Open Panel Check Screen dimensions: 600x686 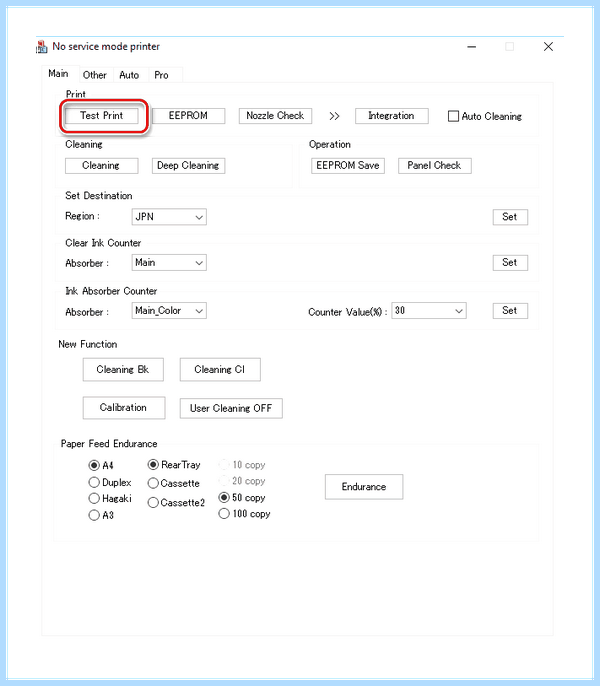(435, 165)
